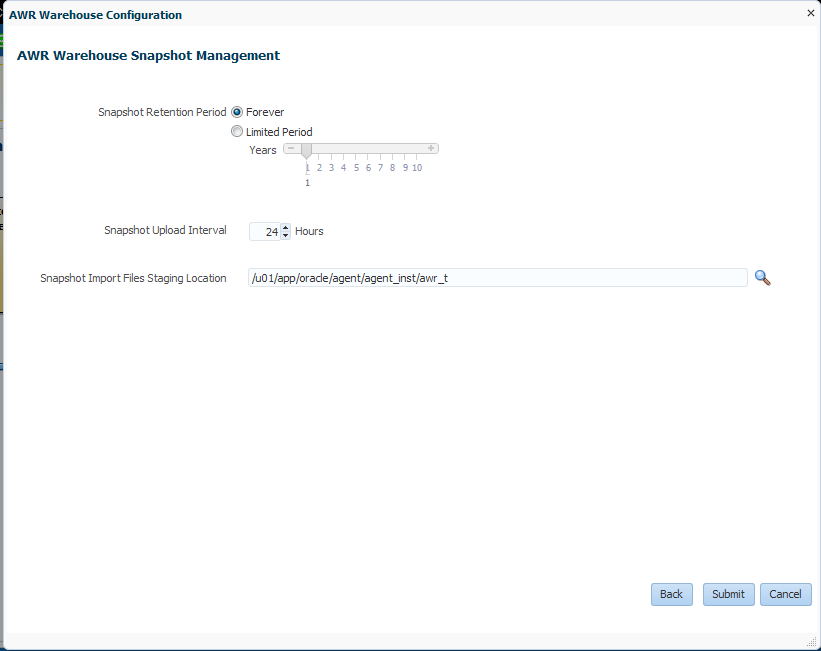Increase upload interval with up arrow
821x651 pixels.
(x=285, y=228)
